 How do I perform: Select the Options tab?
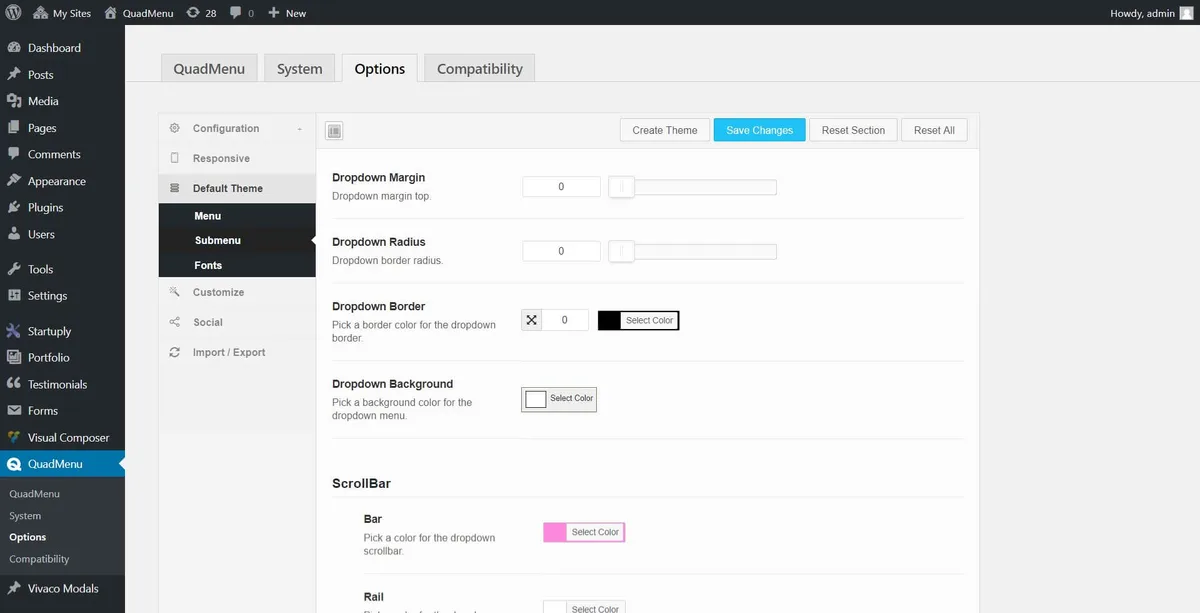380,68
